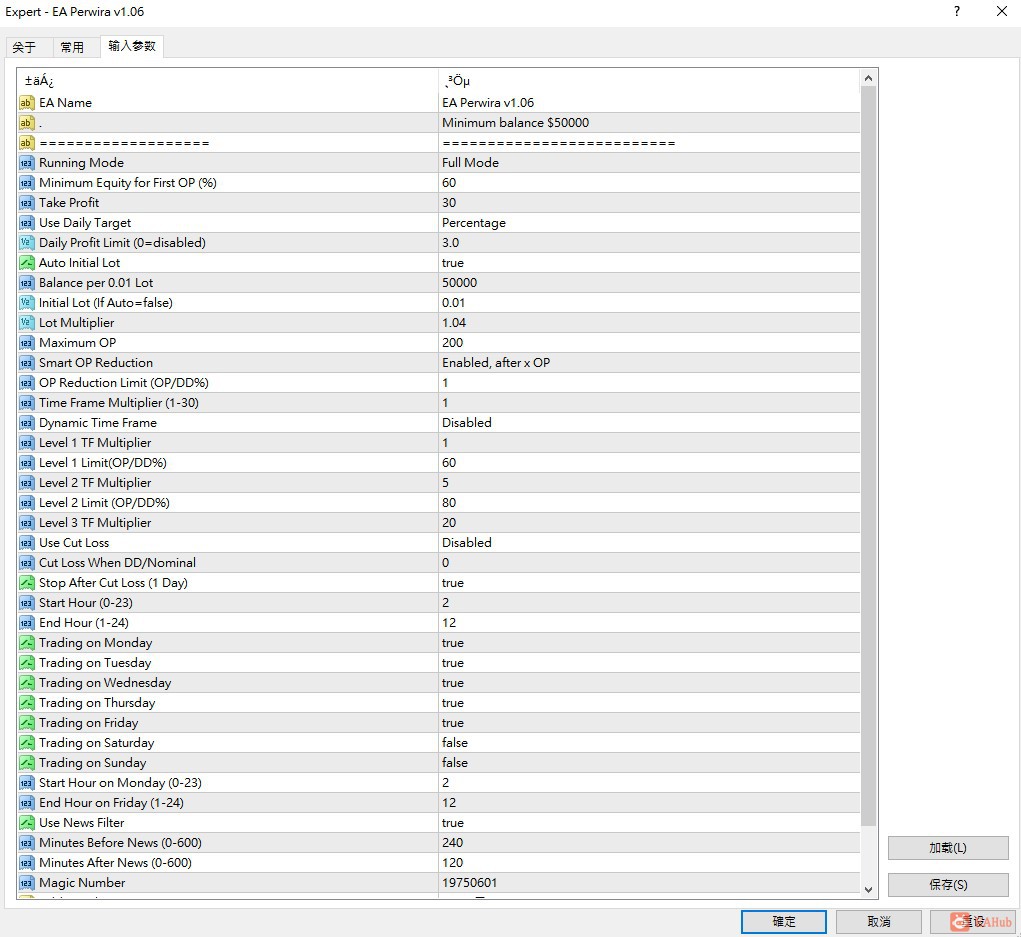Screen dimensions: 1021x937
Task: Click the icon next to Maximum OP
Action: tap(26, 343)
